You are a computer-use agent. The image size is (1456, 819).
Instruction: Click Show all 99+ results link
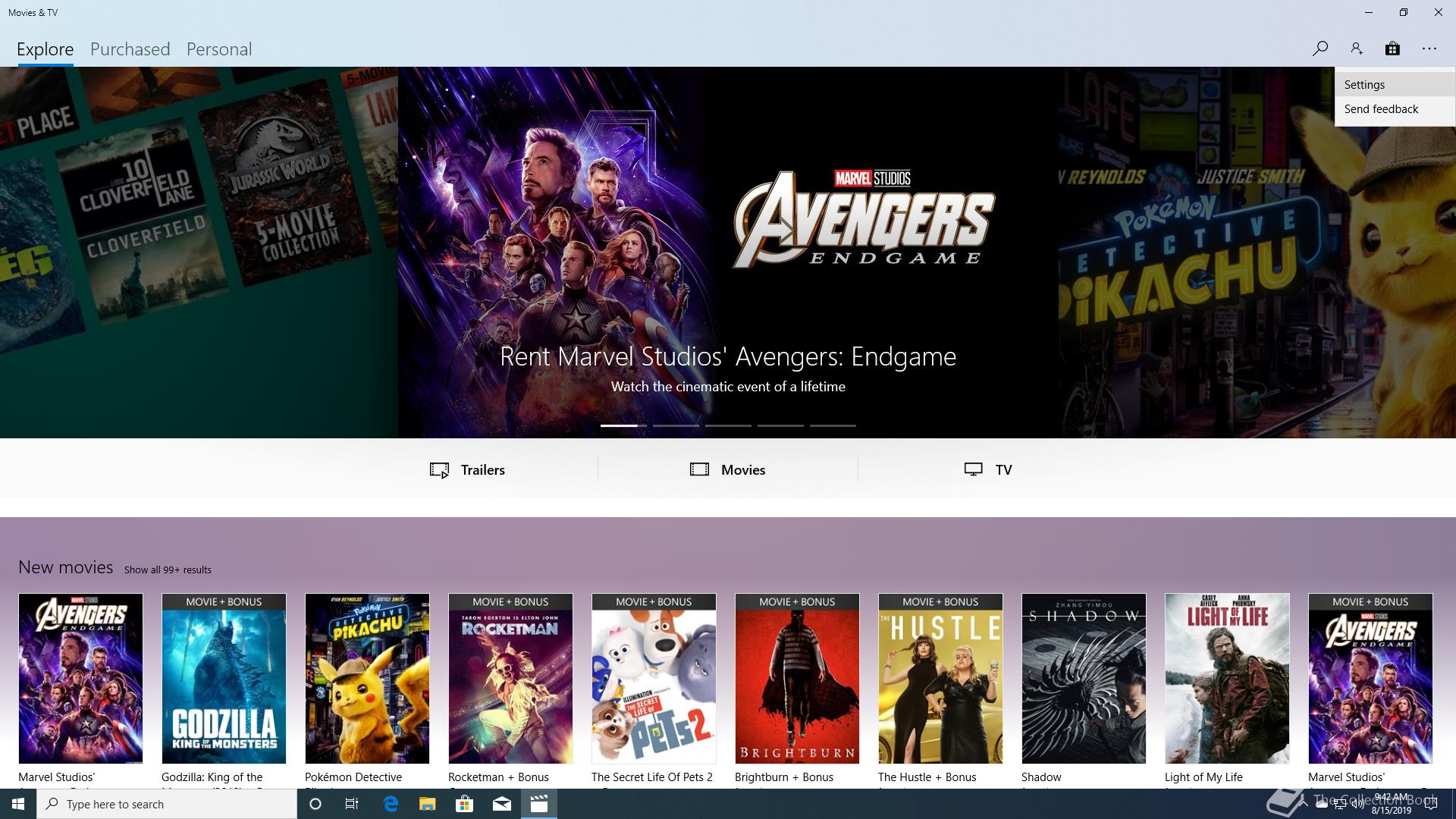(168, 570)
